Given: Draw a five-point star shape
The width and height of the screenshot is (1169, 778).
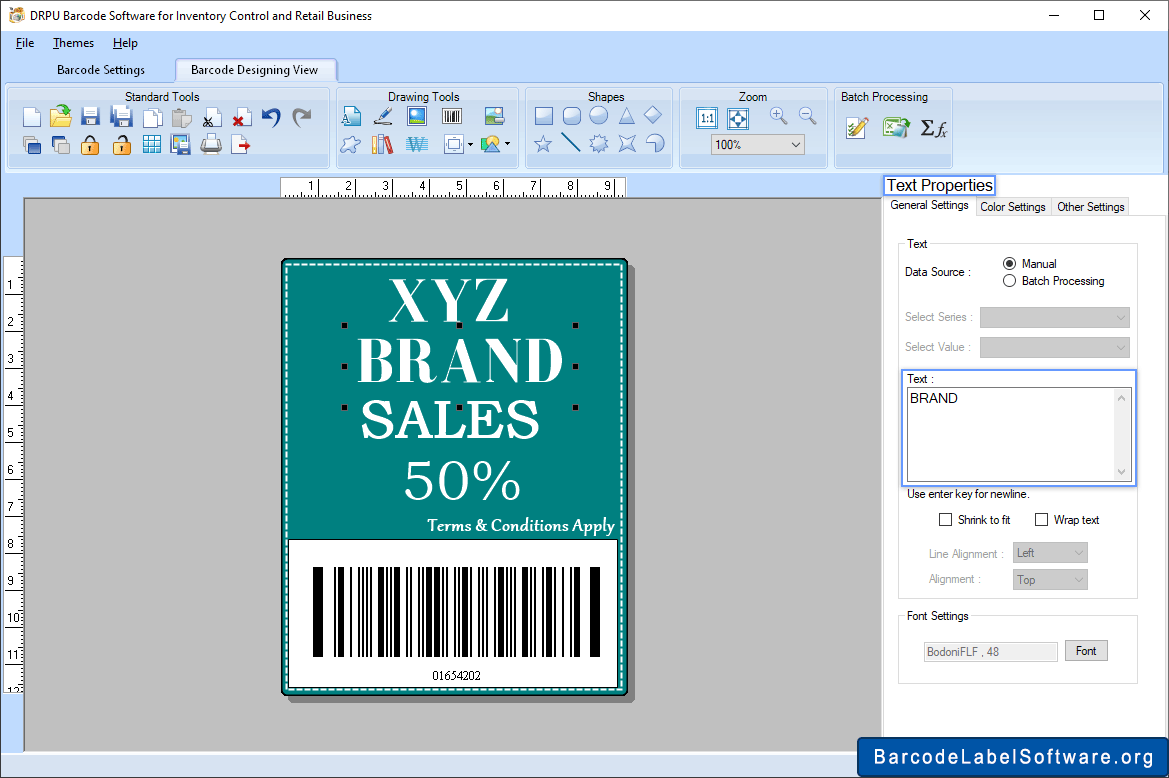Looking at the screenshot, I should pos(543,143).
